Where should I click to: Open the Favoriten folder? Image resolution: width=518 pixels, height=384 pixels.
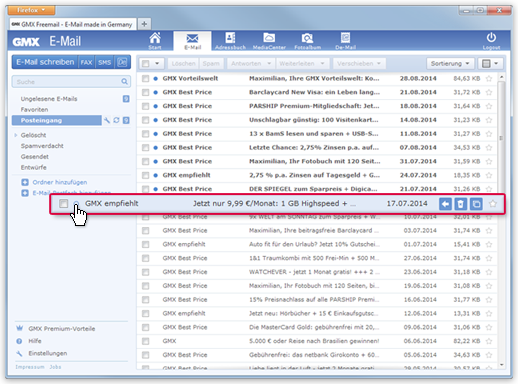coord(34,109)
